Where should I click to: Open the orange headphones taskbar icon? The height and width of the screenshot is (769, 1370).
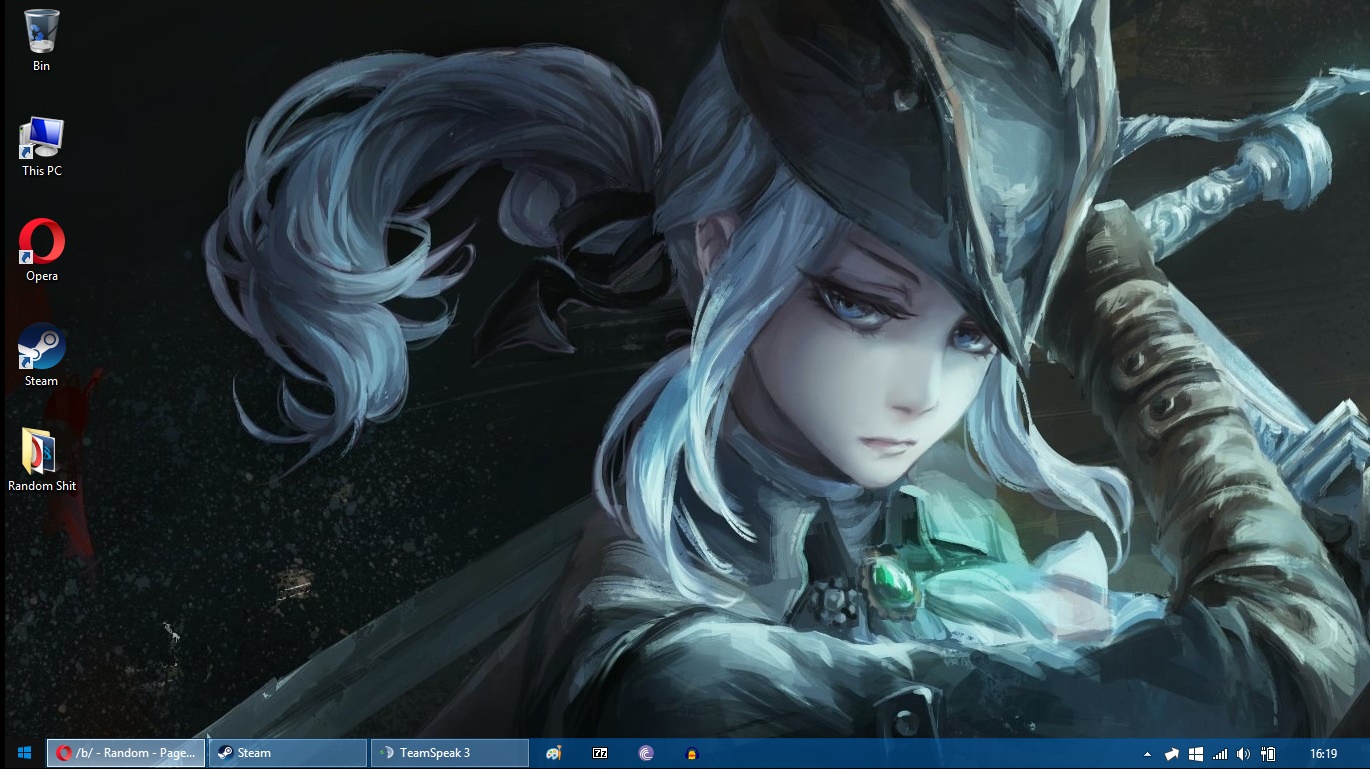[x=692, y=753]
